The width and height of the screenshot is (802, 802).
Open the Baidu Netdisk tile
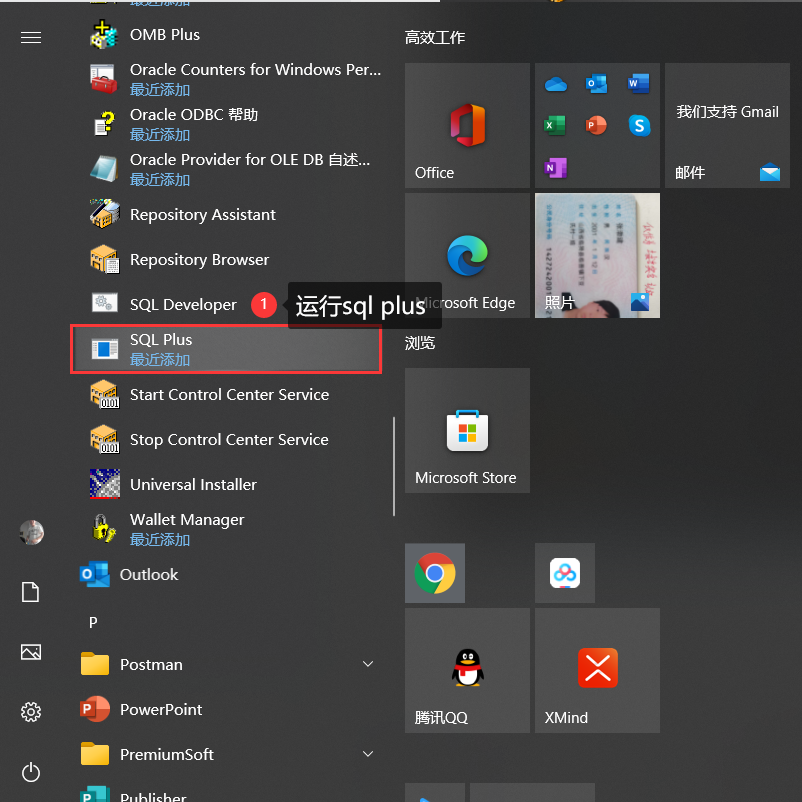click(565, 573)
